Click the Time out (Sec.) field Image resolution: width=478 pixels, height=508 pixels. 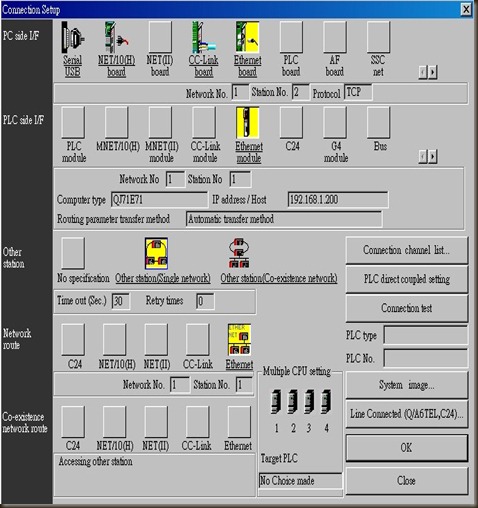pos(121,301)
